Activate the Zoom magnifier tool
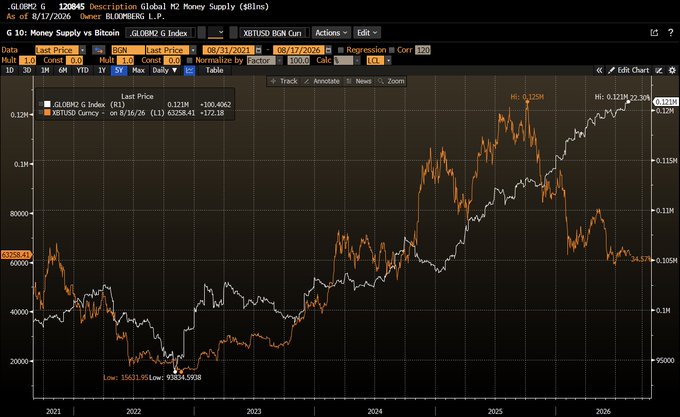 391,81
